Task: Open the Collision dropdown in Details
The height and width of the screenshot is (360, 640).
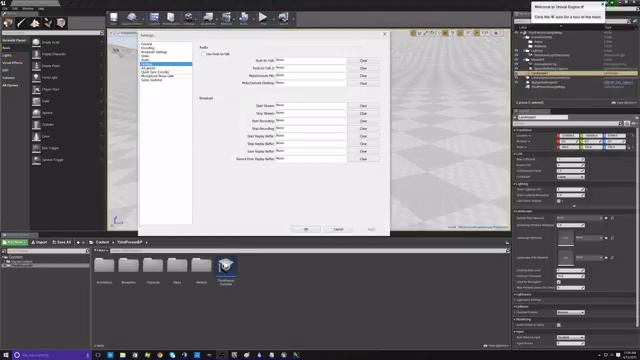Action: (571, 312)
